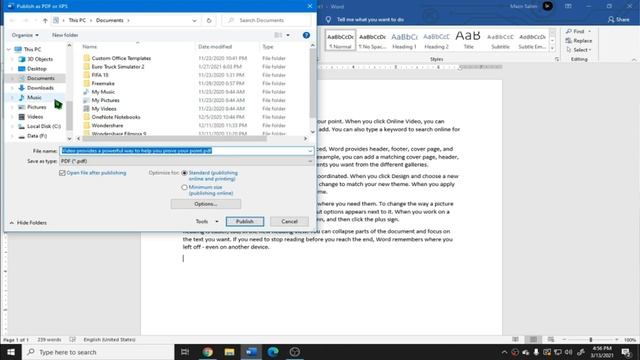Open the Tools dropdown menu
The image size is (640, 360).
point(207,222)
